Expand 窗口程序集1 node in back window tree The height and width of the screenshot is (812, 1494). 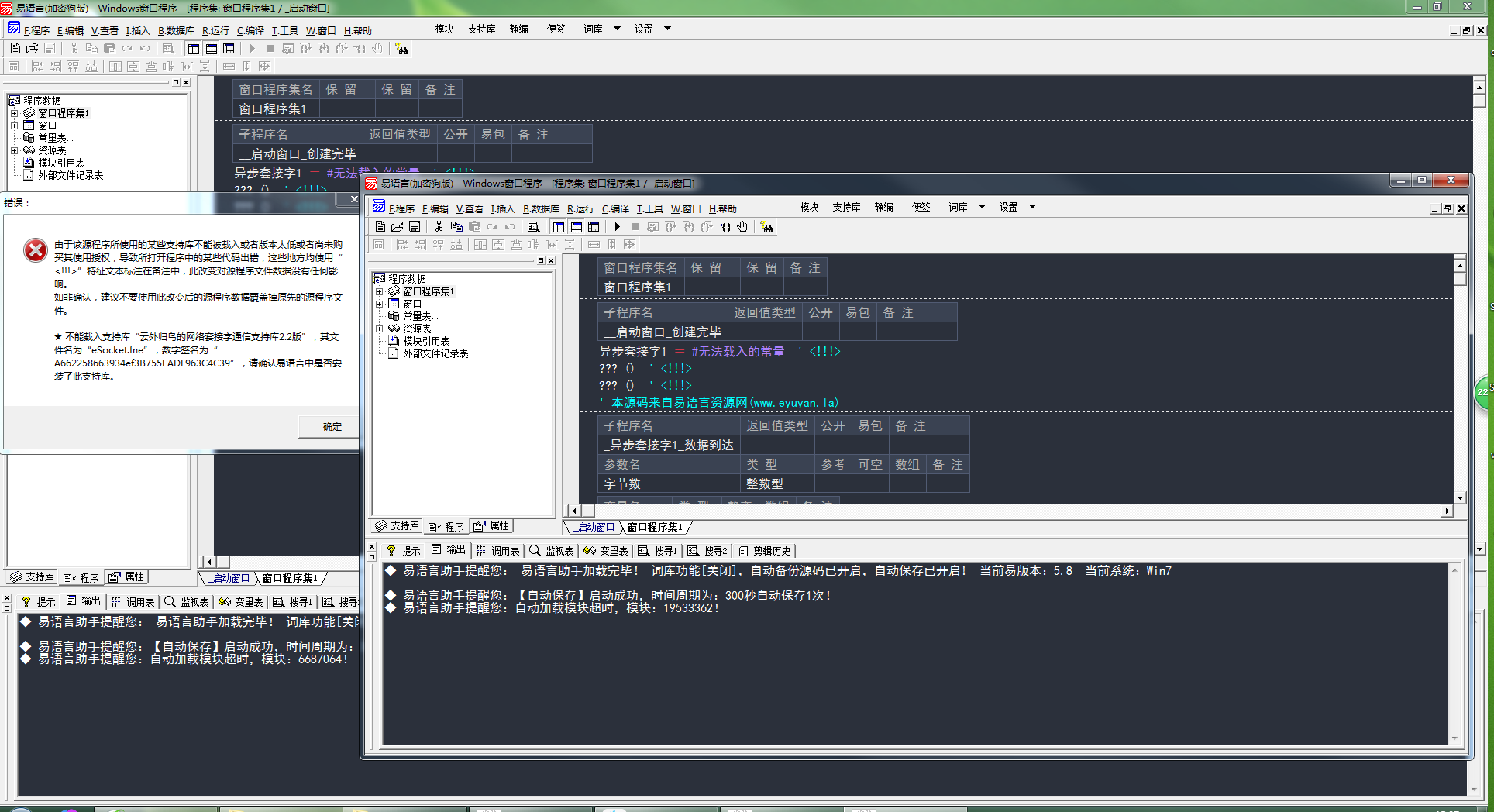tap(15, 114)
